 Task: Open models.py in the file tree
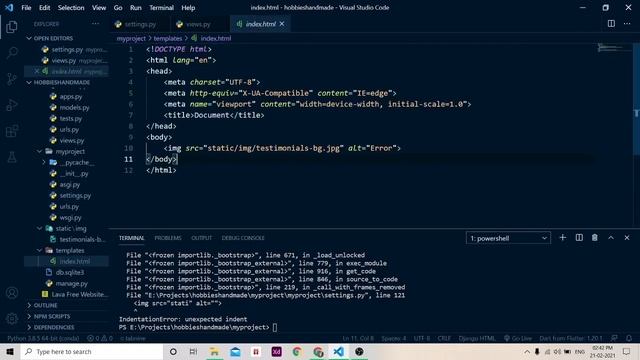pyautogui.click(x=74, y=107)
